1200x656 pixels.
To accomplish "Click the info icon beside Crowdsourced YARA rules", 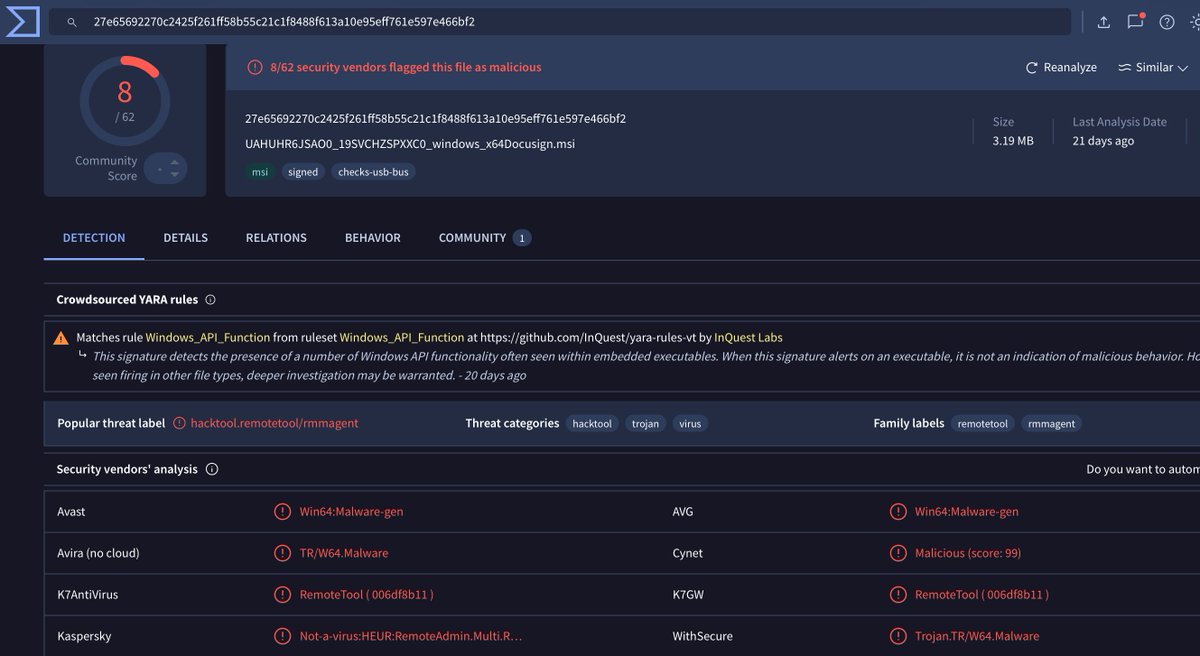I will (x=210, y=300).
